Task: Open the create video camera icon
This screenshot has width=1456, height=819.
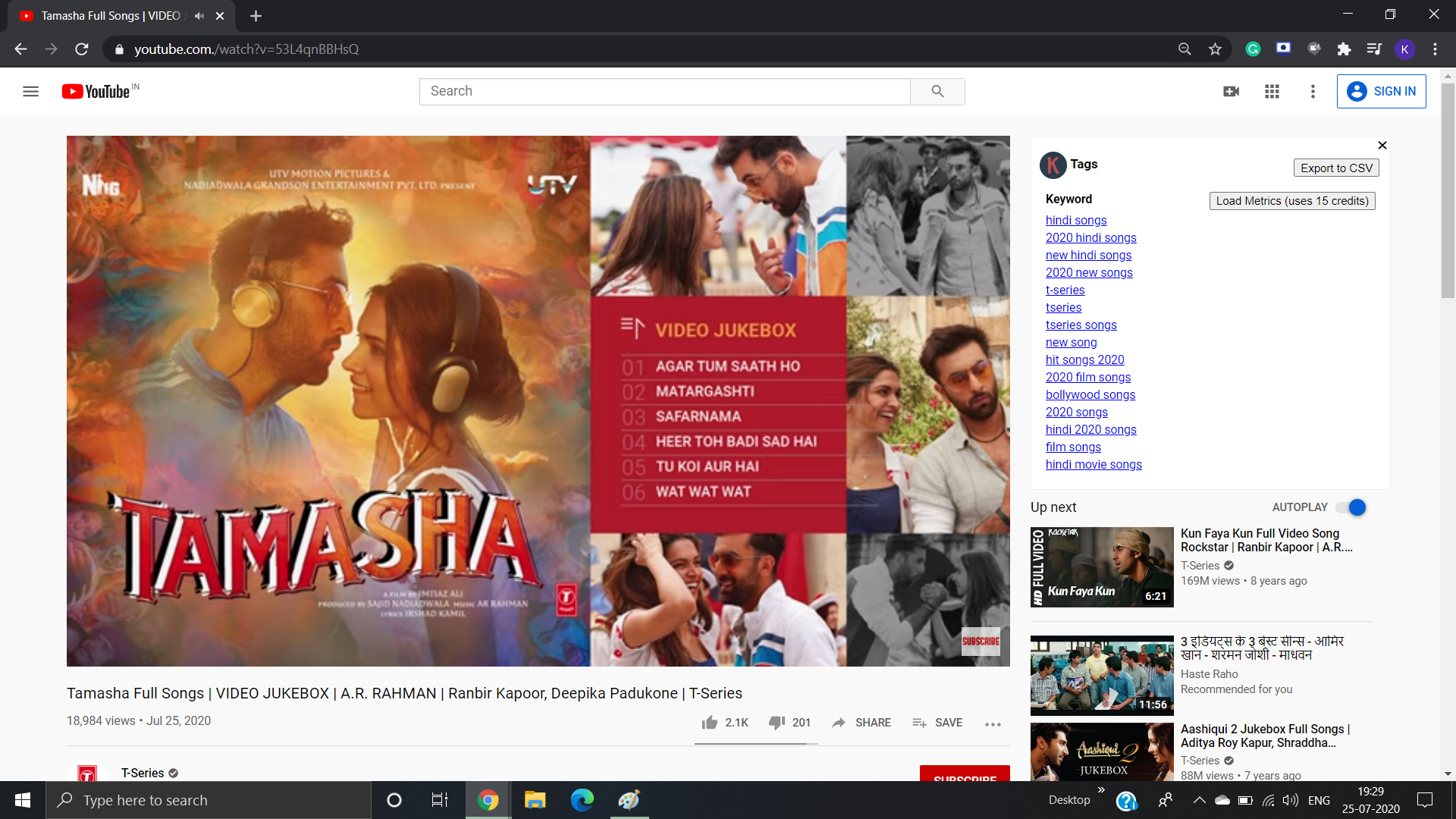Action: pyautogui.click(x=1231, y=91)
